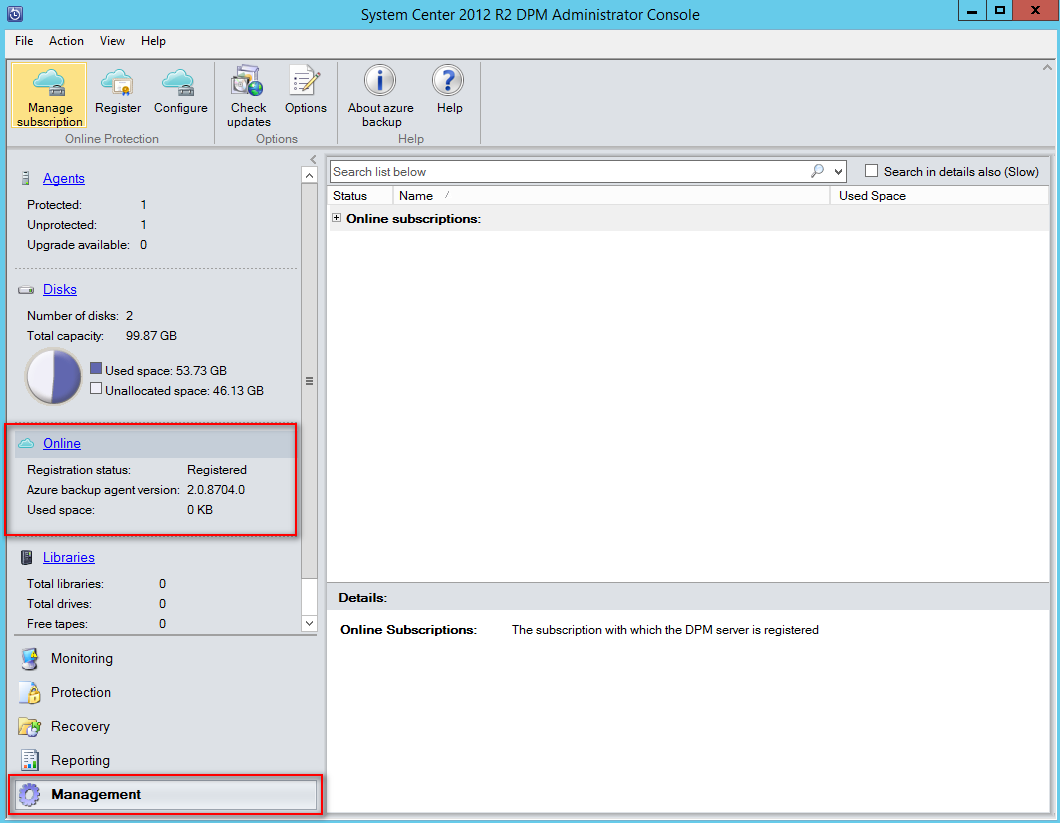Click the DPM app icon in title bar
1060x823 pixels.
click(x=15, y=14)
